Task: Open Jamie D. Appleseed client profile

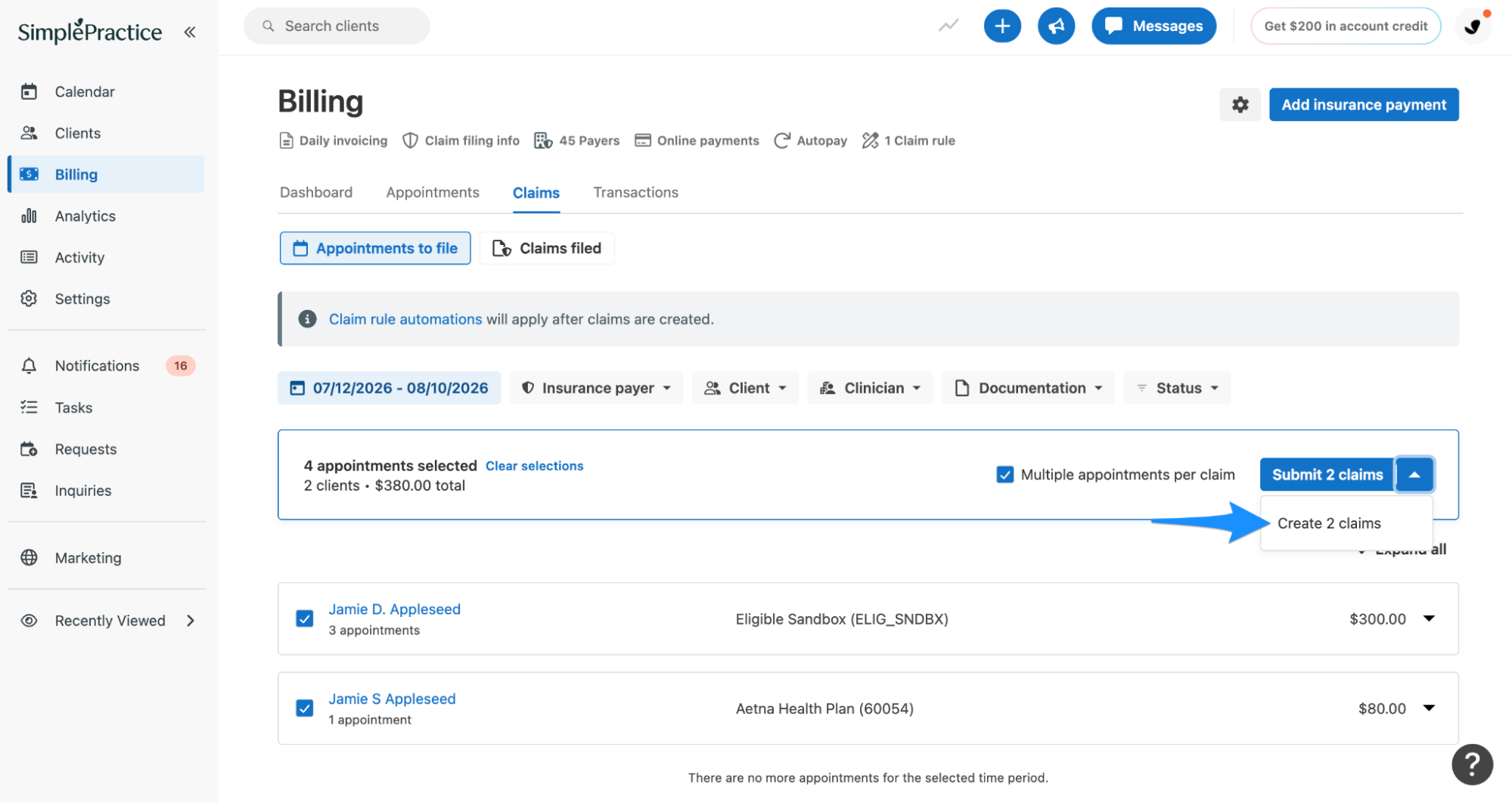Action: 394,609
